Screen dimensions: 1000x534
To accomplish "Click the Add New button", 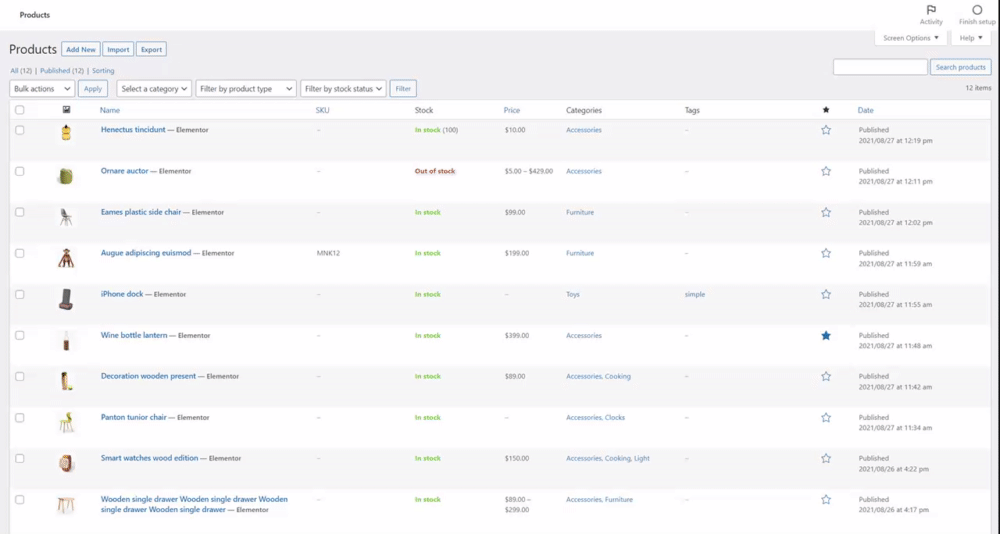I will click(x=81, y=49).
